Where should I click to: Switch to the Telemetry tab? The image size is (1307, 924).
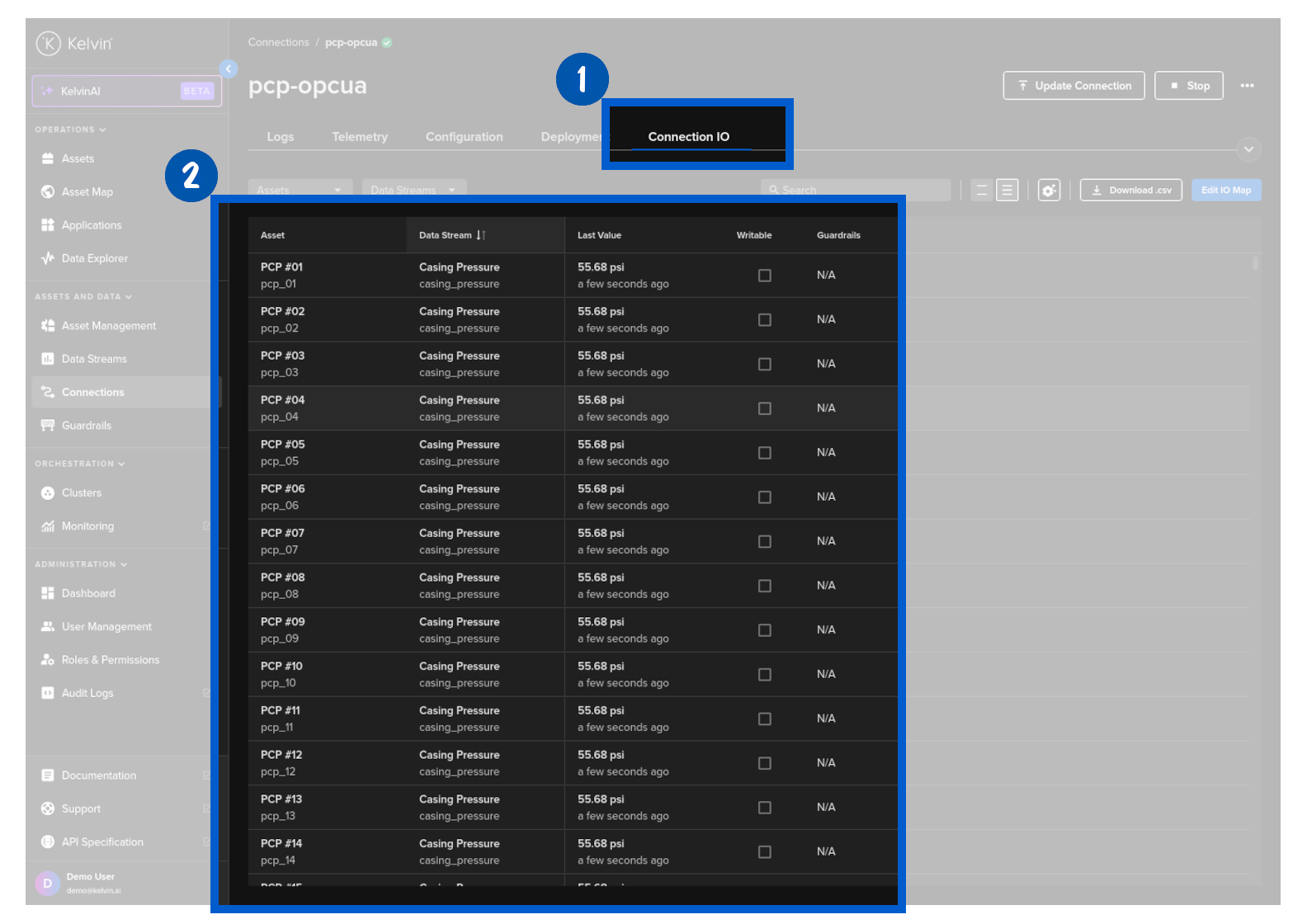(x=360, y=137)
